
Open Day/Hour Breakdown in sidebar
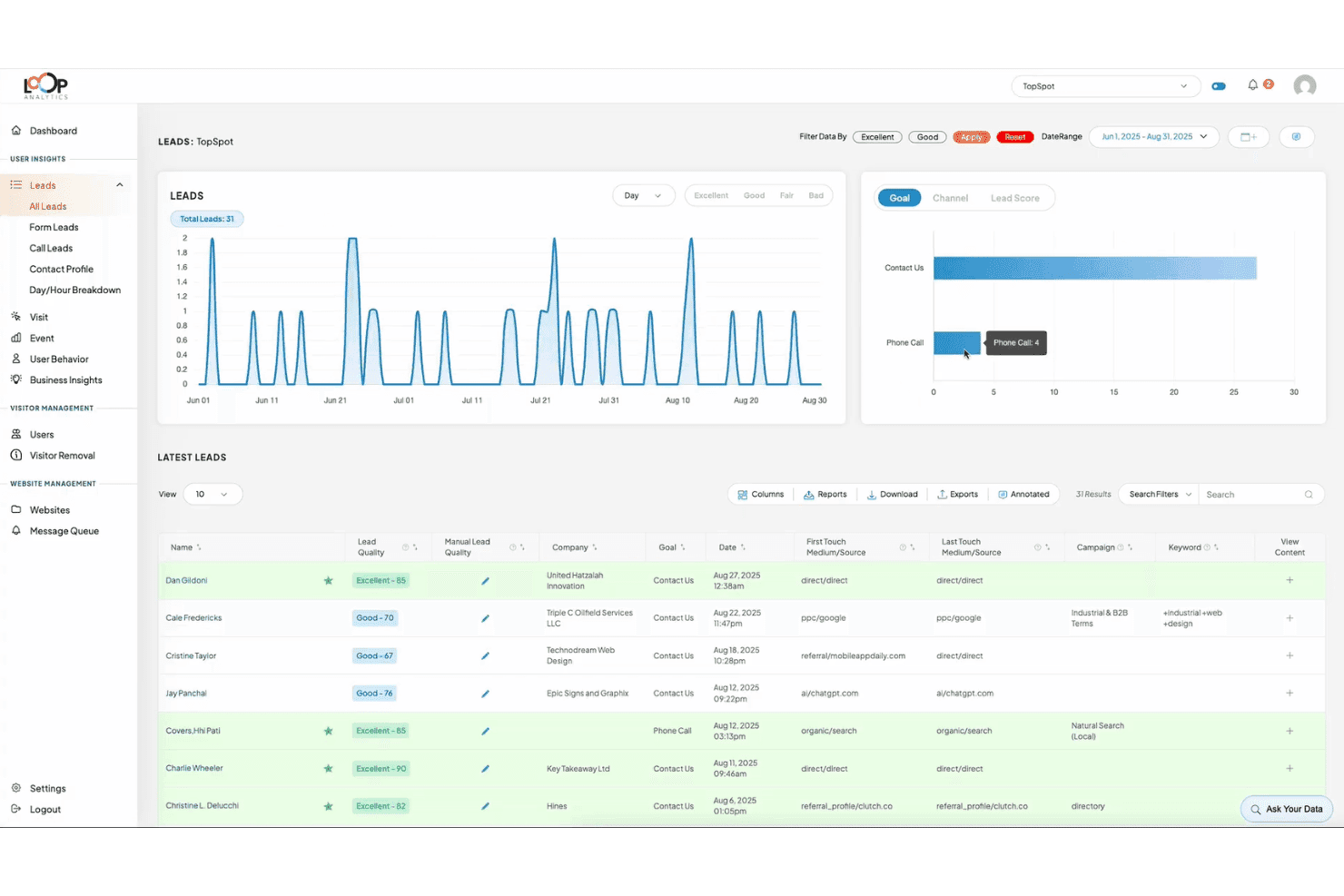(x=74, y=290)
